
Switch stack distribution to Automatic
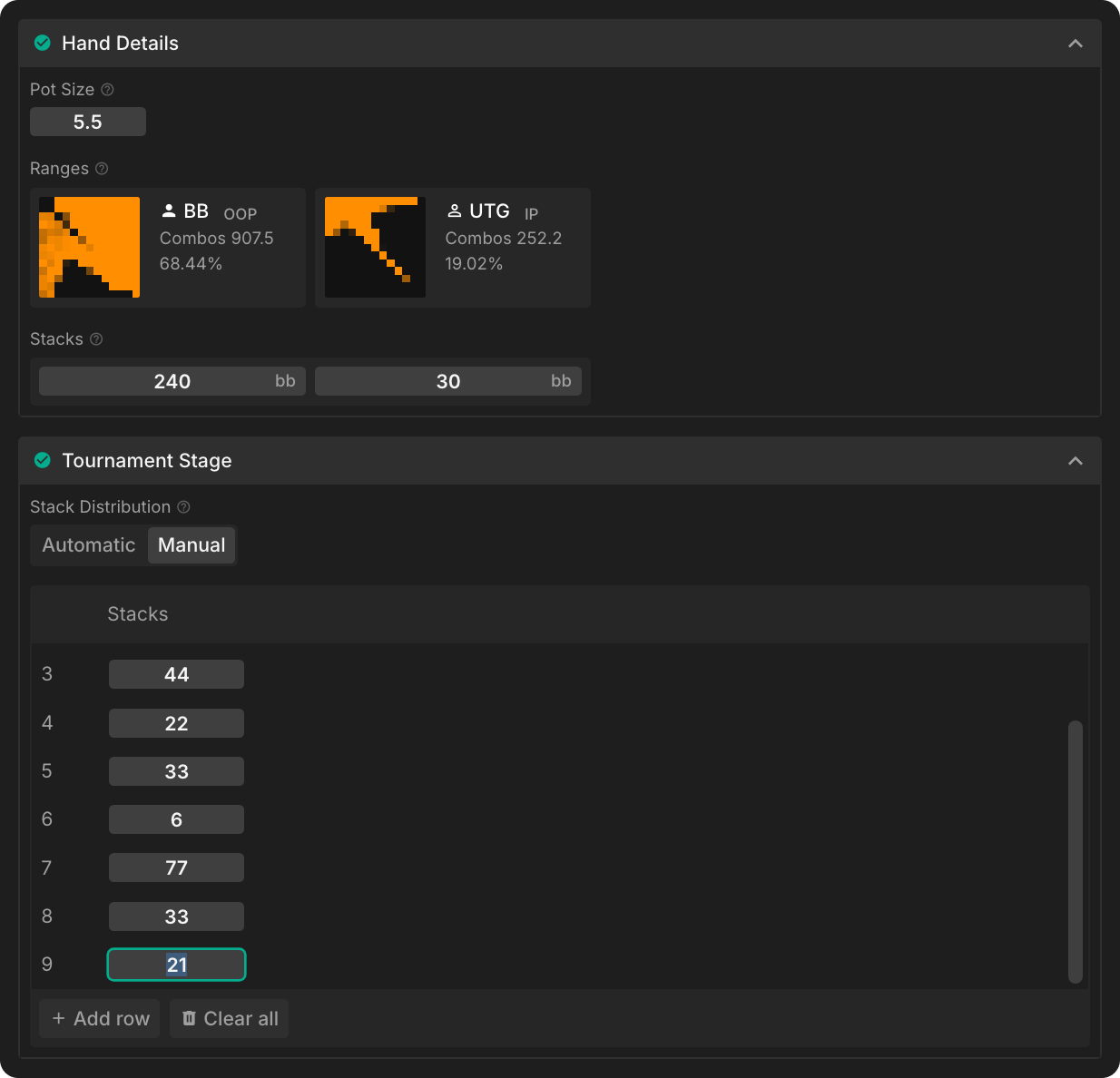(89, 545)
